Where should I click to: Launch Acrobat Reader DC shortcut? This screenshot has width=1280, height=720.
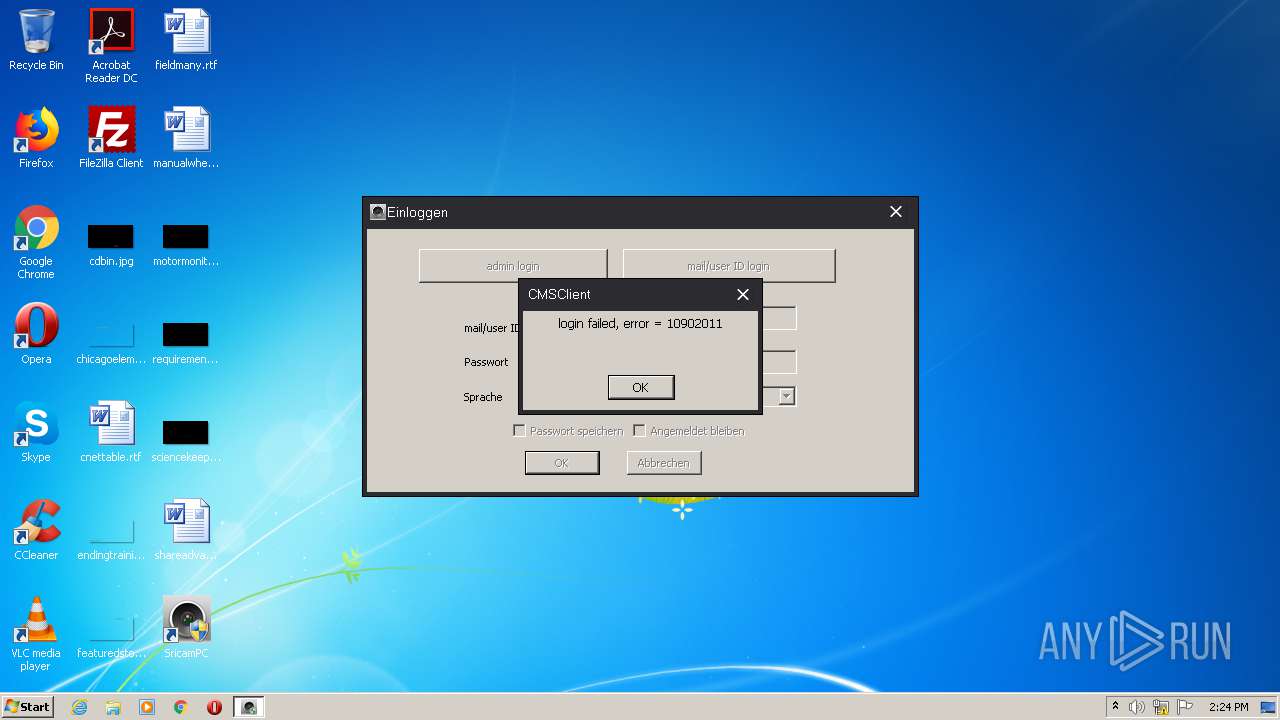[x=111, y=45]
